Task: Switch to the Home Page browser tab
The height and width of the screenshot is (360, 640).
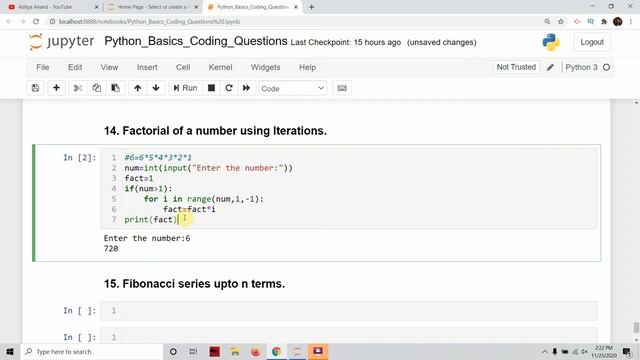Action: 152,7
